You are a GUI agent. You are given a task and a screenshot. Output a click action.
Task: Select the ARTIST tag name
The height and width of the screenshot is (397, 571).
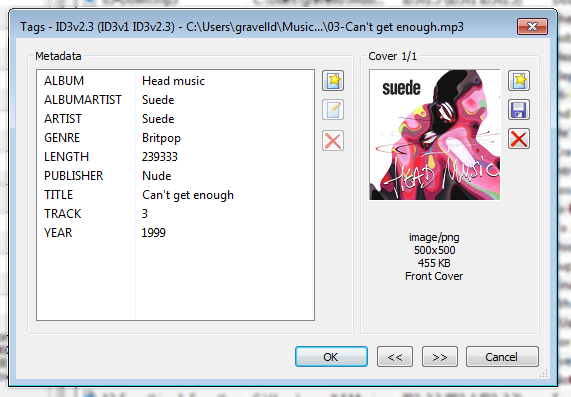coord(63,119)
